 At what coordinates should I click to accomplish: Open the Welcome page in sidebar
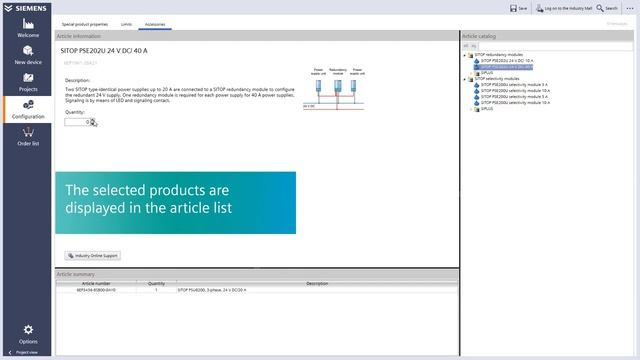(28, 28)
